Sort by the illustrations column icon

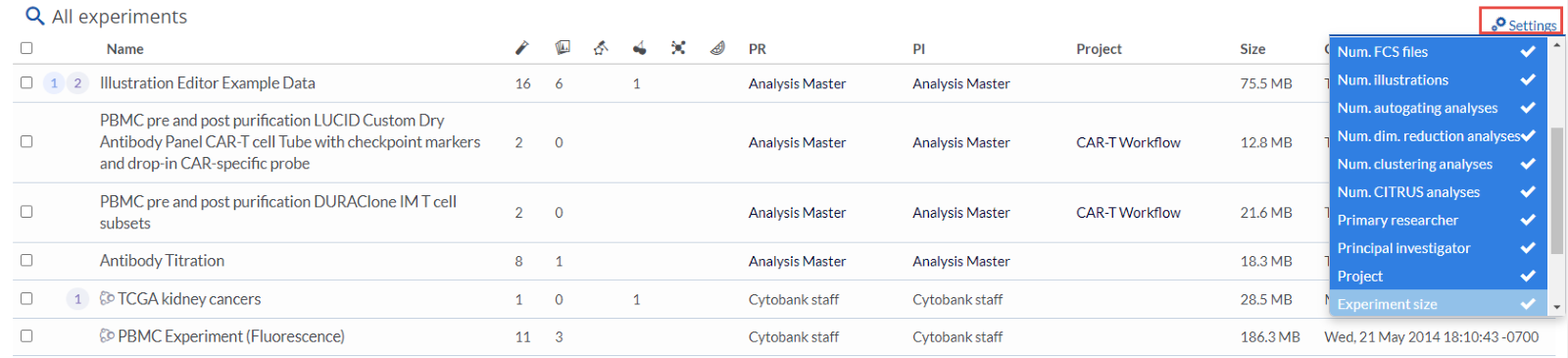pyautogui.click(x=563, y=47)
